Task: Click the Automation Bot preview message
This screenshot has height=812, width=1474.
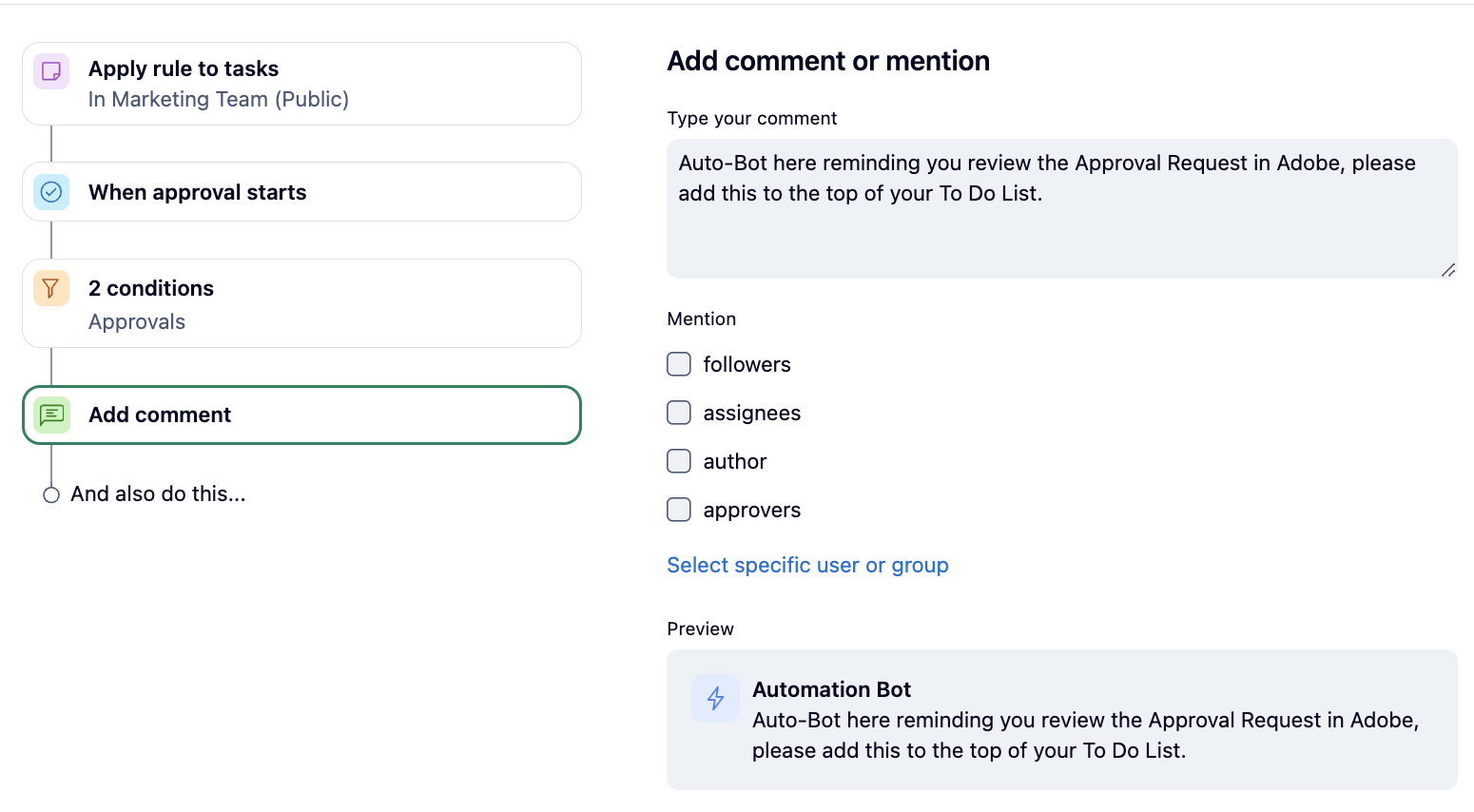Action: [1084, 735]
